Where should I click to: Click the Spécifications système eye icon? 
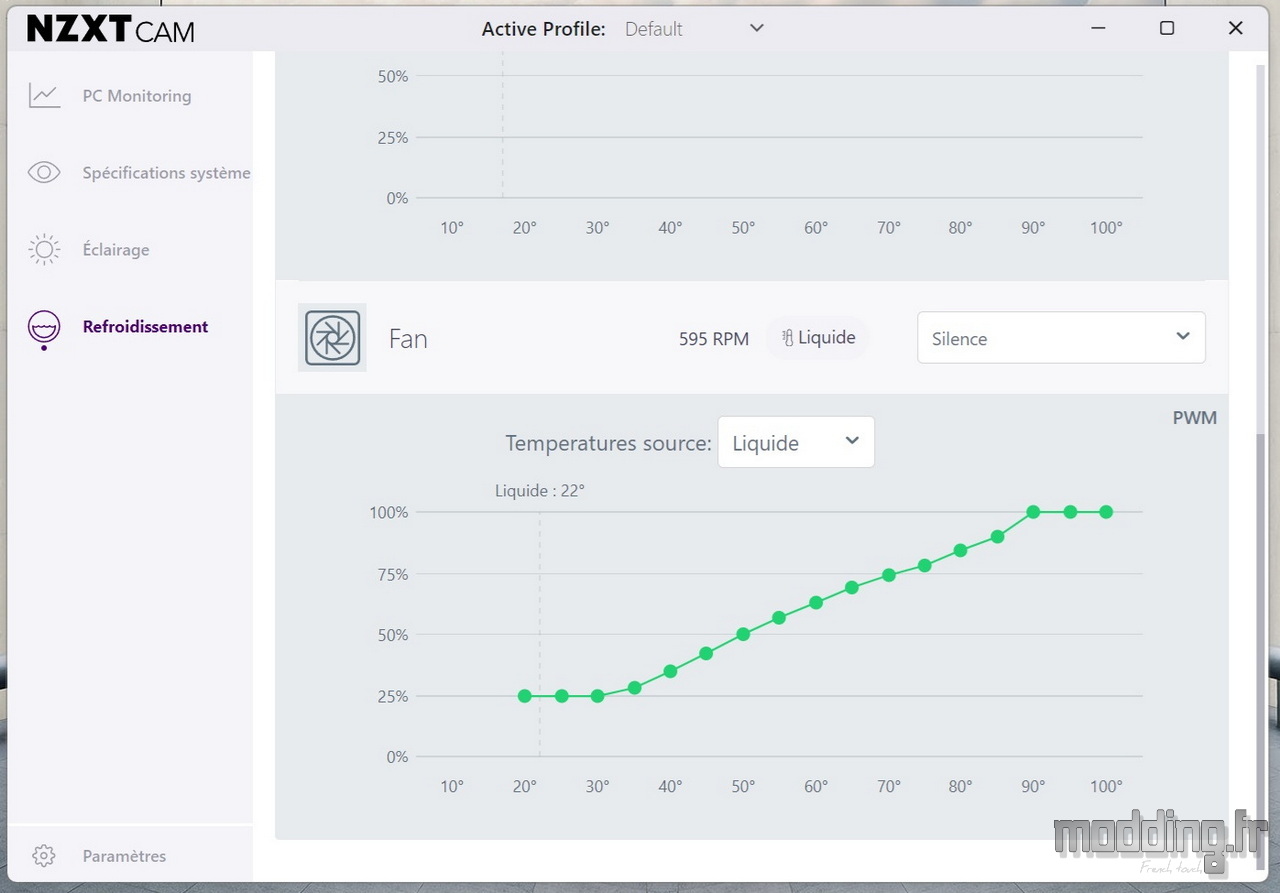point(44,173)
